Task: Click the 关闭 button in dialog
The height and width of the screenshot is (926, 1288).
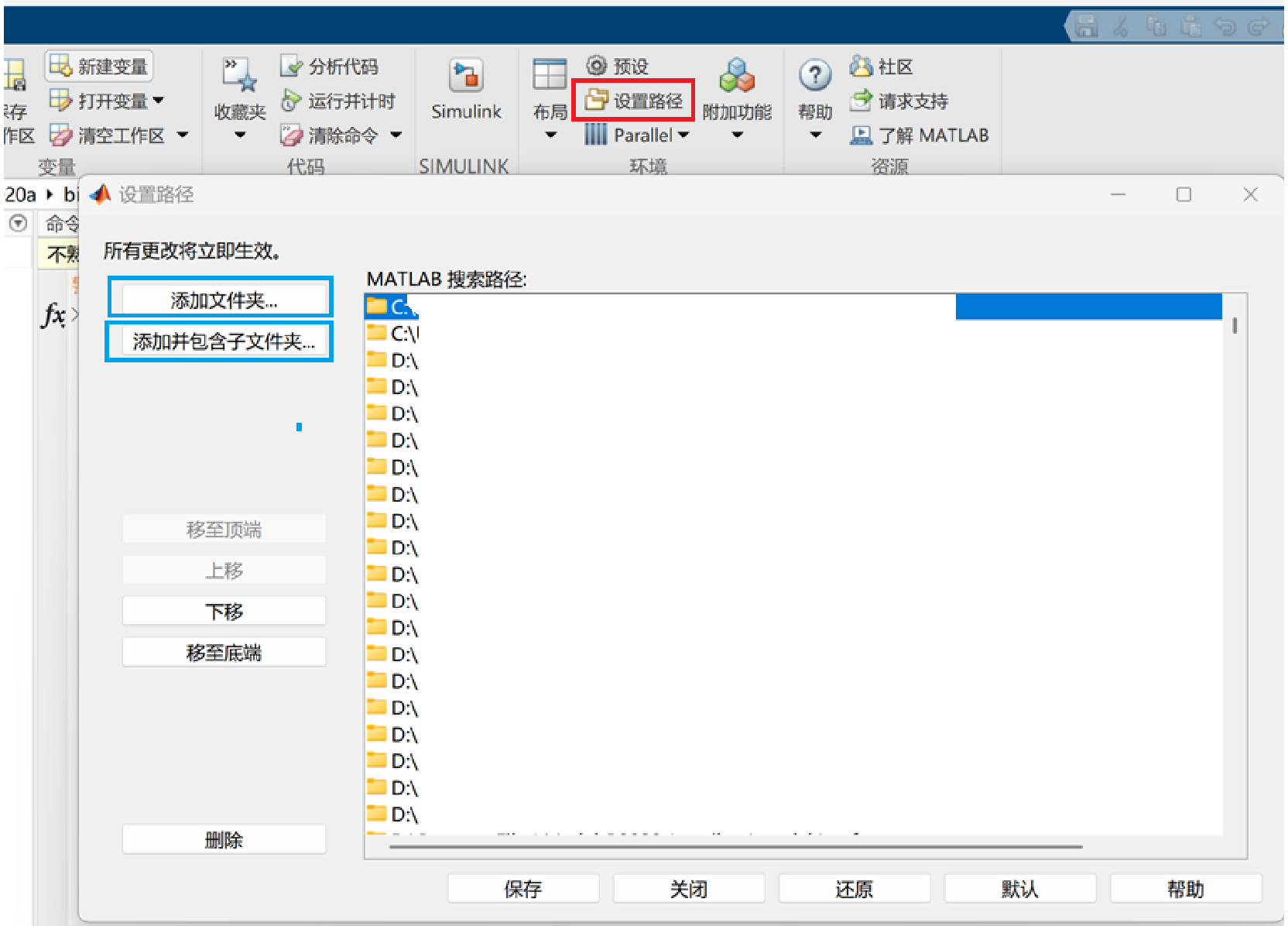Action: point(689,889)
